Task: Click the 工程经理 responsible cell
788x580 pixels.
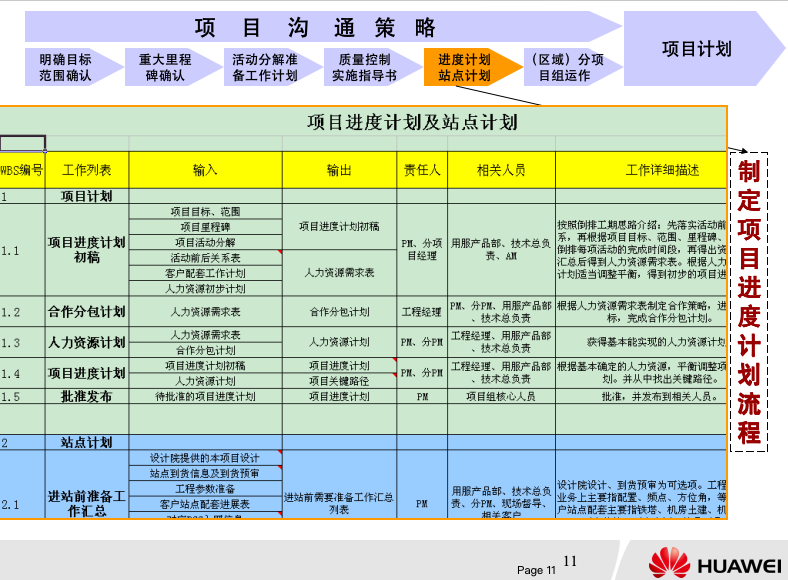Action: pyautogui.click(x=422, y=312)
